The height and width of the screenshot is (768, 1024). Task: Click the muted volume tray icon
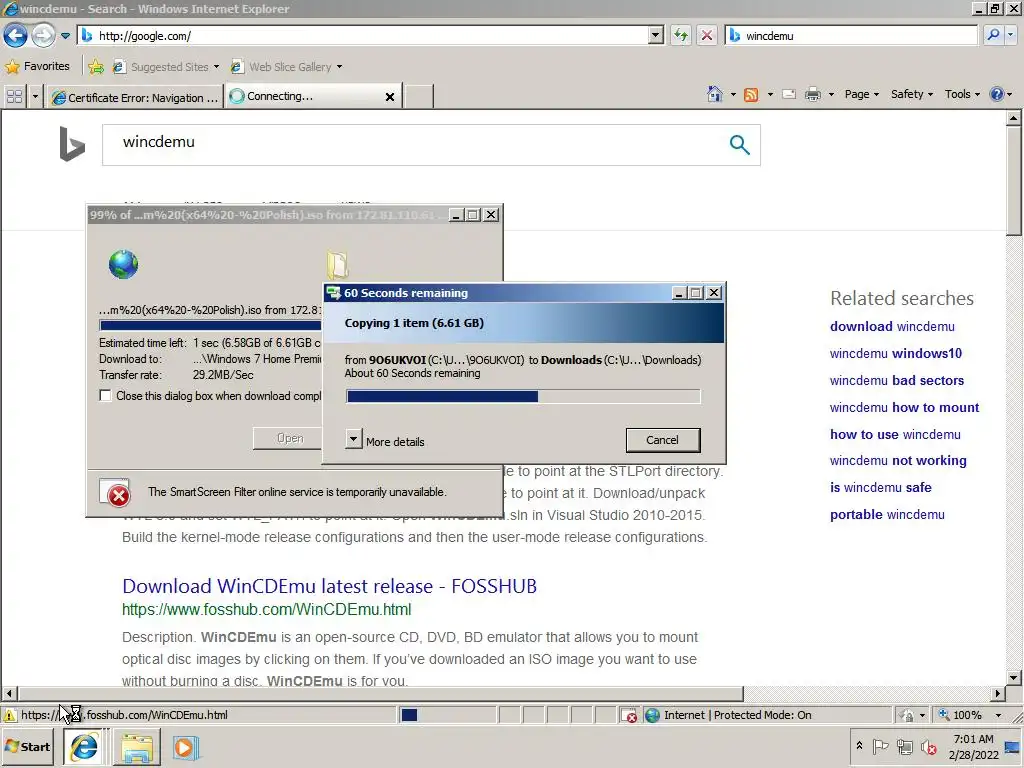pyautogui.click(x=928, y=746)
